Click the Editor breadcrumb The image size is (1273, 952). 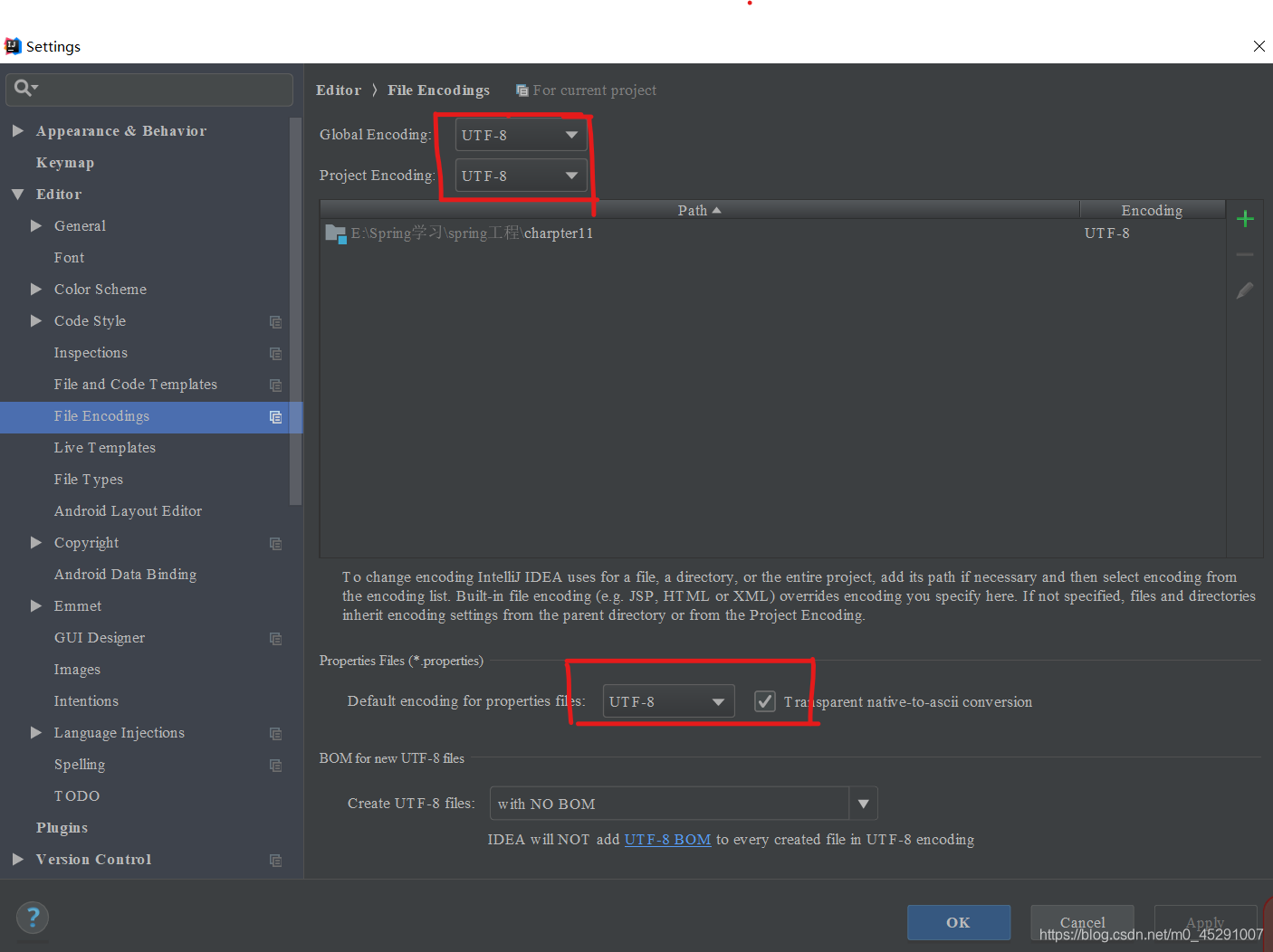339,90
